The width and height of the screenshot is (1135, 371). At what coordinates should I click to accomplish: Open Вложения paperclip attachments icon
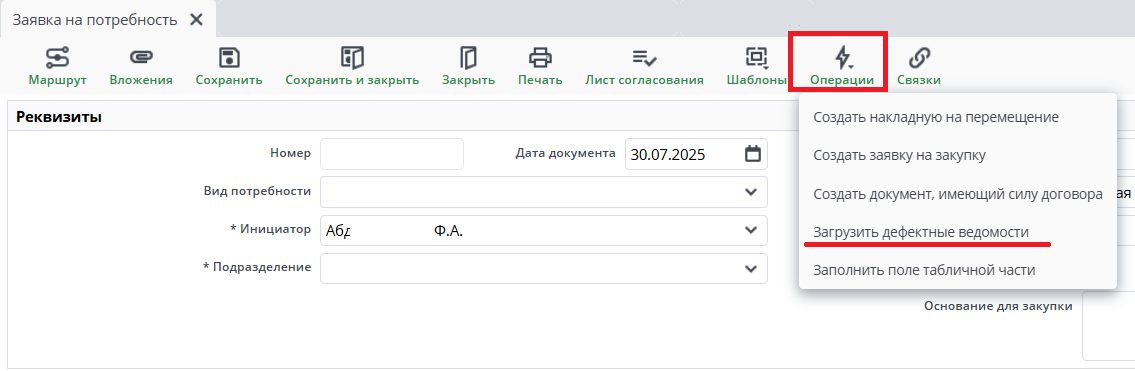[141, 57]
